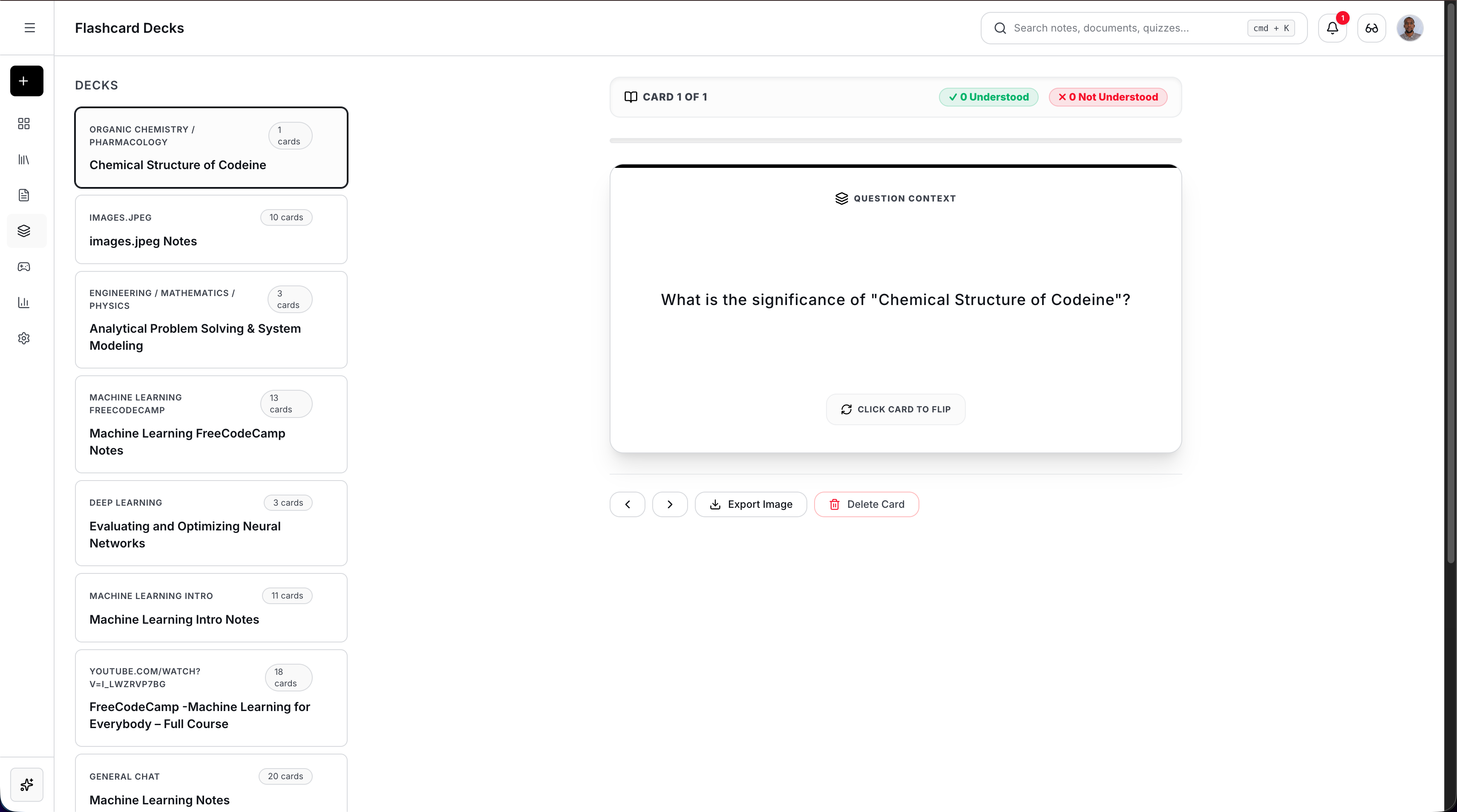Click the sparkle AI assistant button
1457x812 pixels.
click(x=26, y=784)
